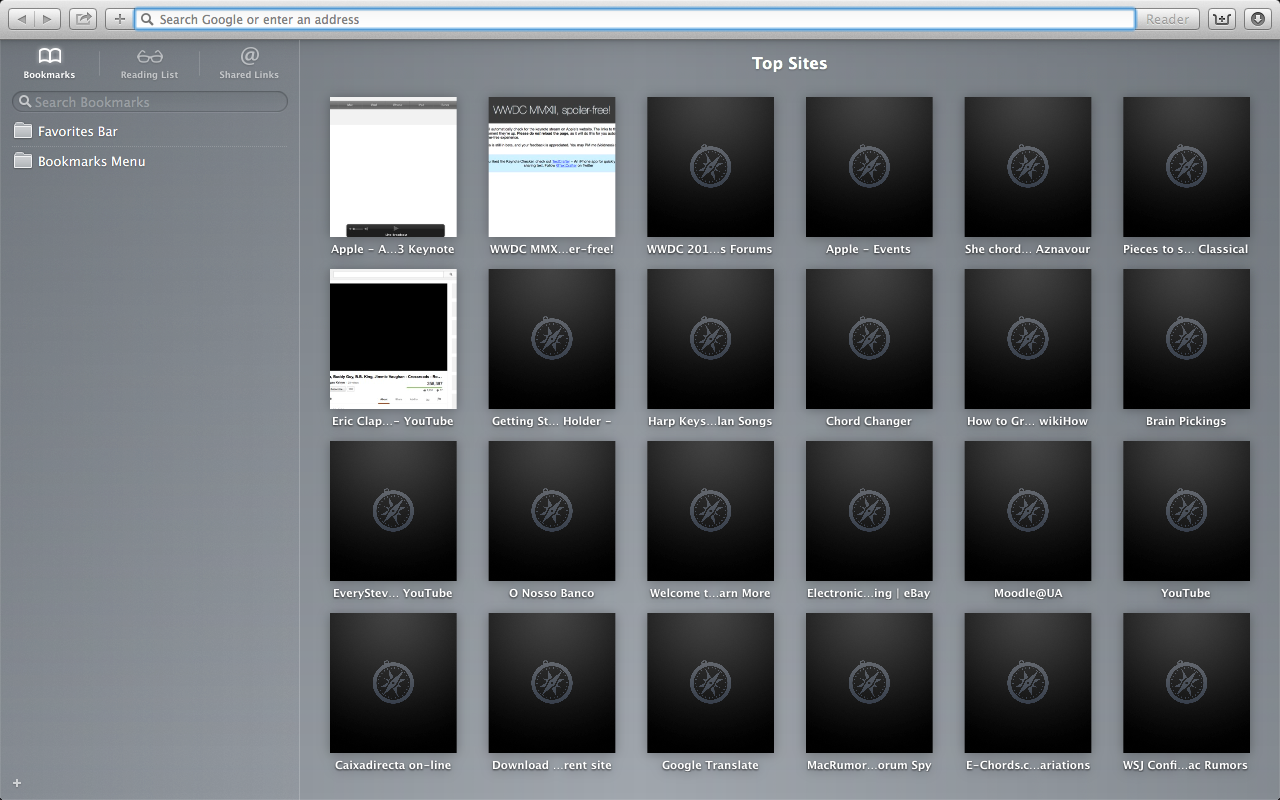The image size is (1280, 800).
Task: Open the O Nosso Banco top site
Action: pyautogui.click(x=552, y=511)
